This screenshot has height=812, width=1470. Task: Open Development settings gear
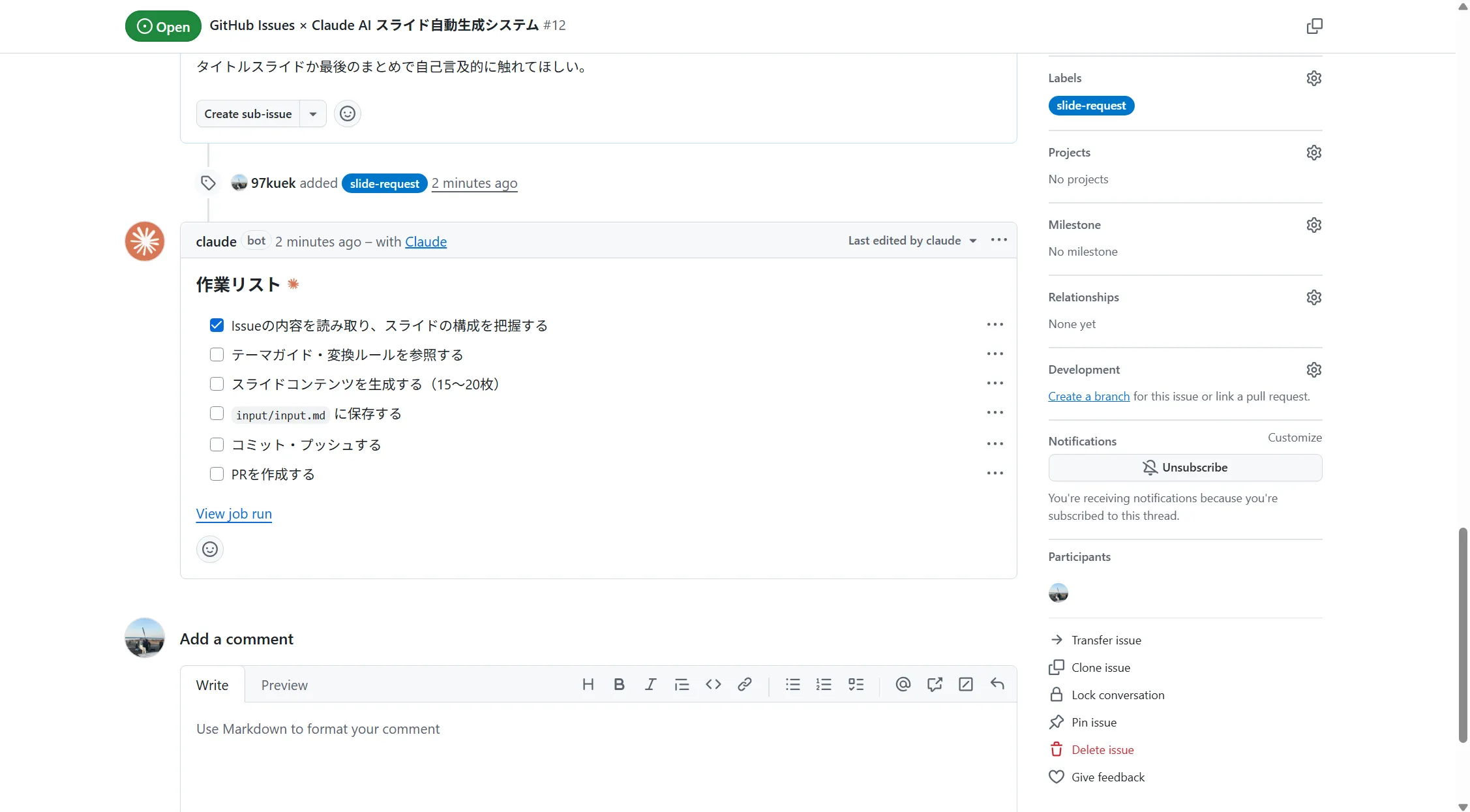1313,370
